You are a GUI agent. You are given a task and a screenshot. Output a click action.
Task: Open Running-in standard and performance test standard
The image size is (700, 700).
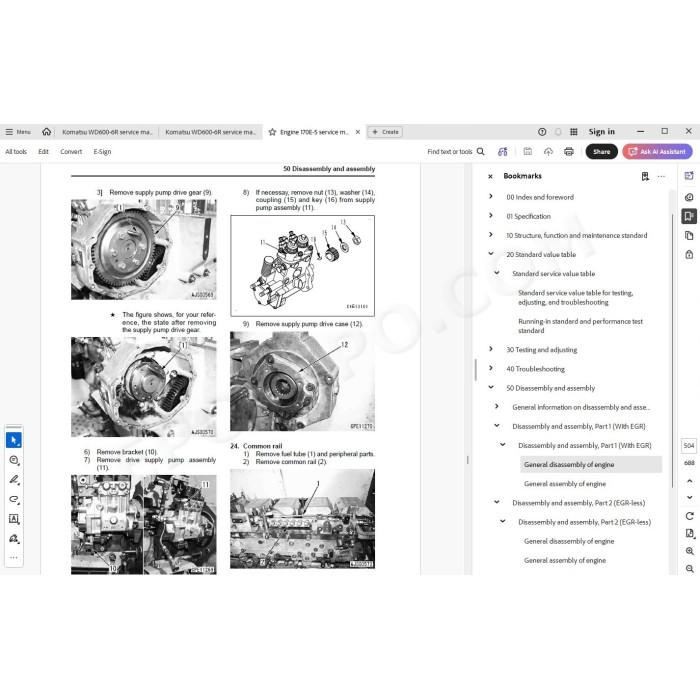pyautogui.click(x=580, y=326)
